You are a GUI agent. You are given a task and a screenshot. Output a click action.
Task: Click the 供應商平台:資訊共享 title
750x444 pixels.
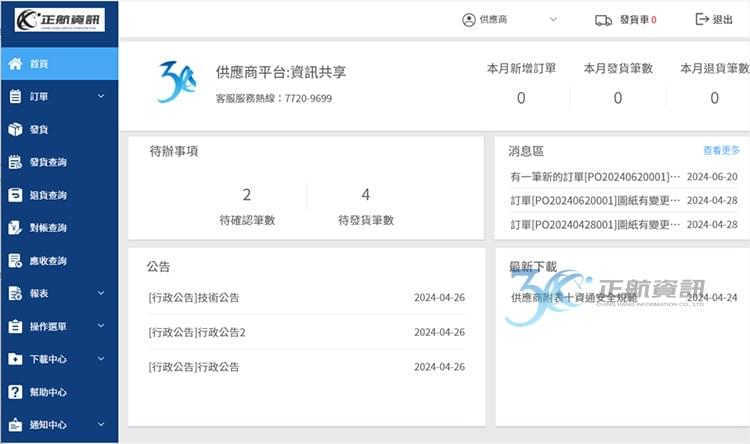281,72
